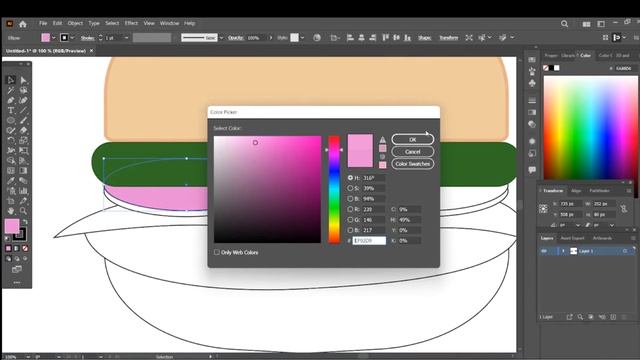Viewport: 640px width, 360px height.
Task: Select the Magic Wand tool
Action: click(x=11, y=90)
